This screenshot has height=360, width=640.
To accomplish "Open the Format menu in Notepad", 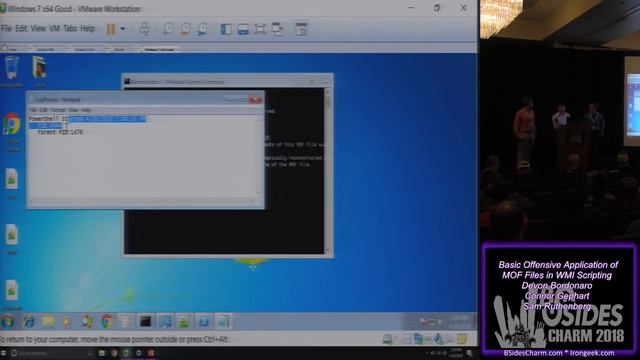I will [x=58, y=110].
